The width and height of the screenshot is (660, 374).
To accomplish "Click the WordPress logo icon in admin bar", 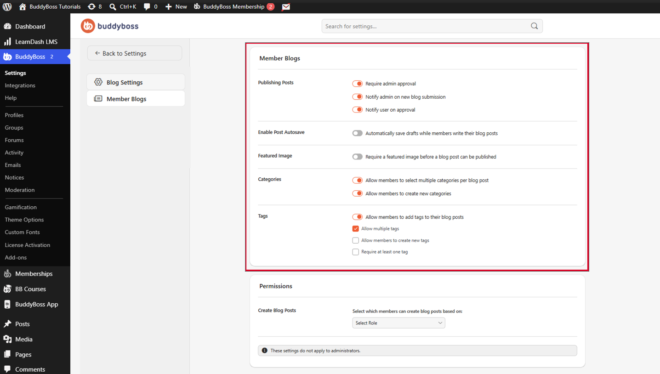I will (7, 7).
